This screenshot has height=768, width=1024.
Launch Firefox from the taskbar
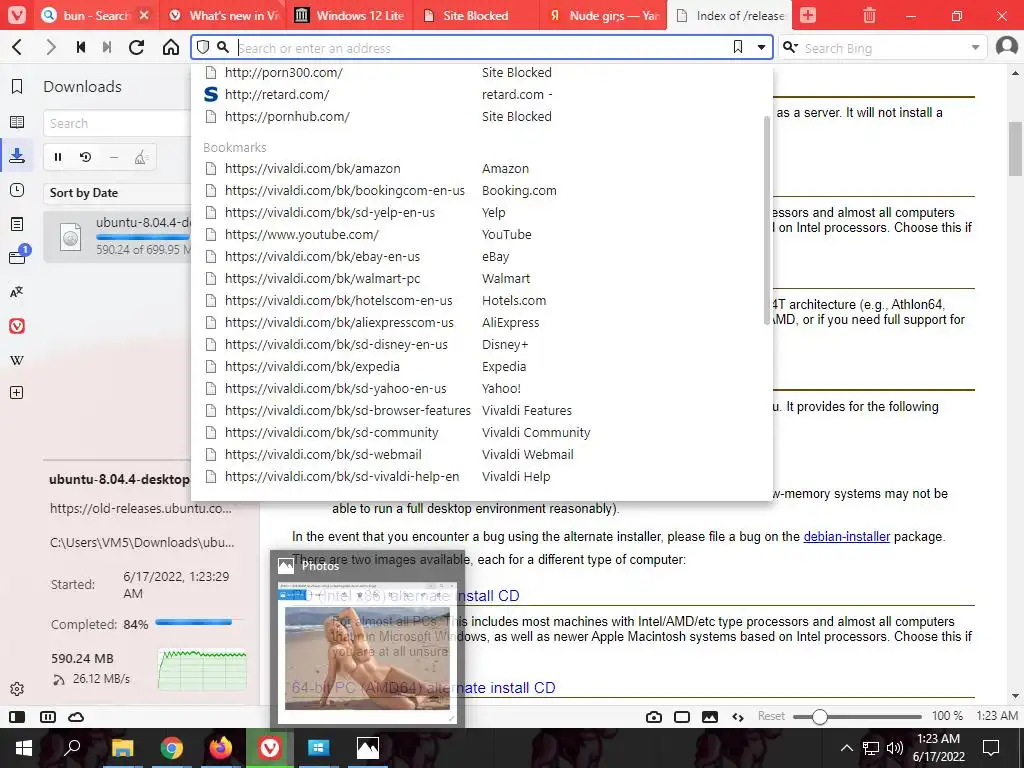221,748
